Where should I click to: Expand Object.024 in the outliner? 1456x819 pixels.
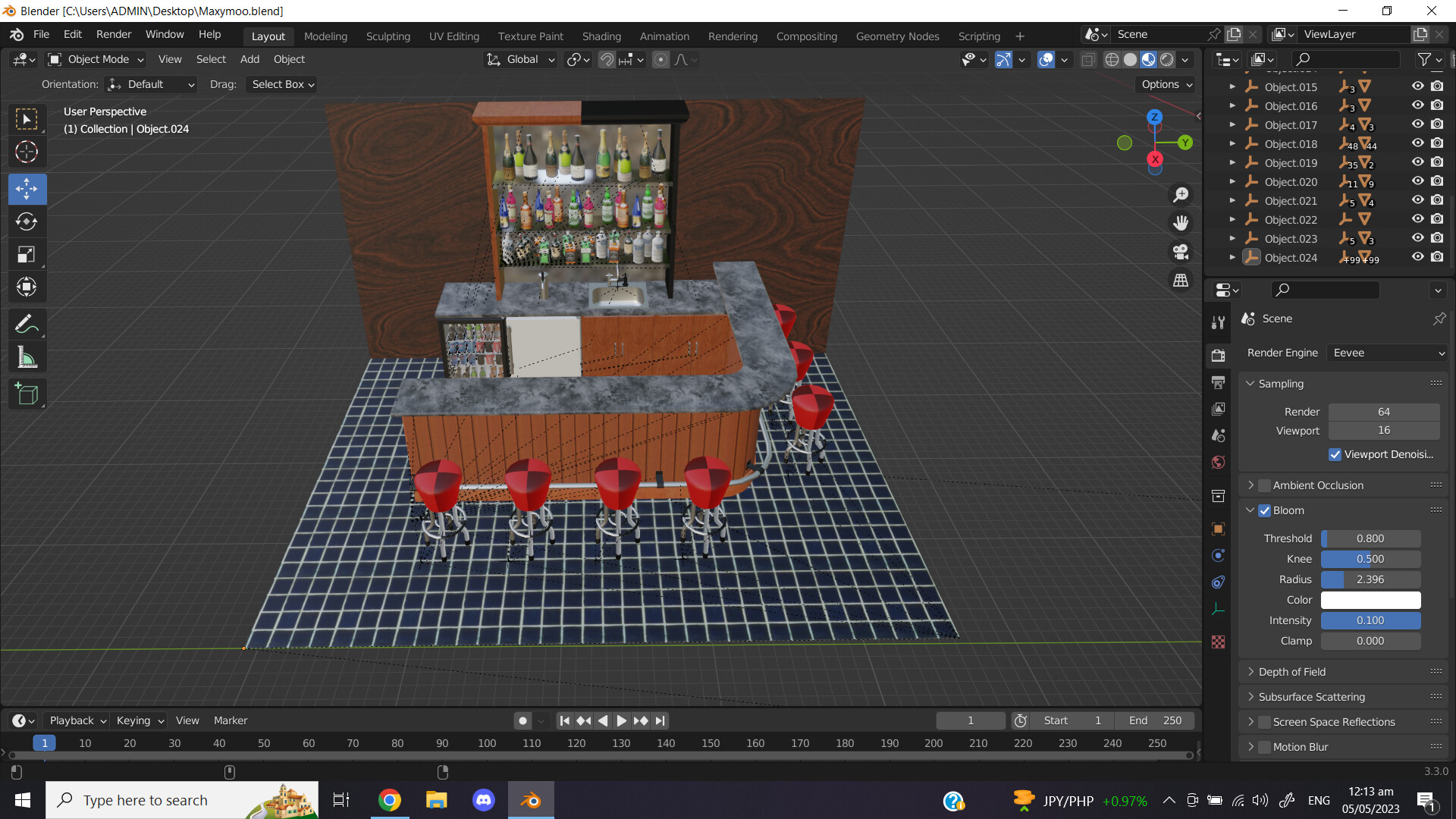(x=1232, y=258)
